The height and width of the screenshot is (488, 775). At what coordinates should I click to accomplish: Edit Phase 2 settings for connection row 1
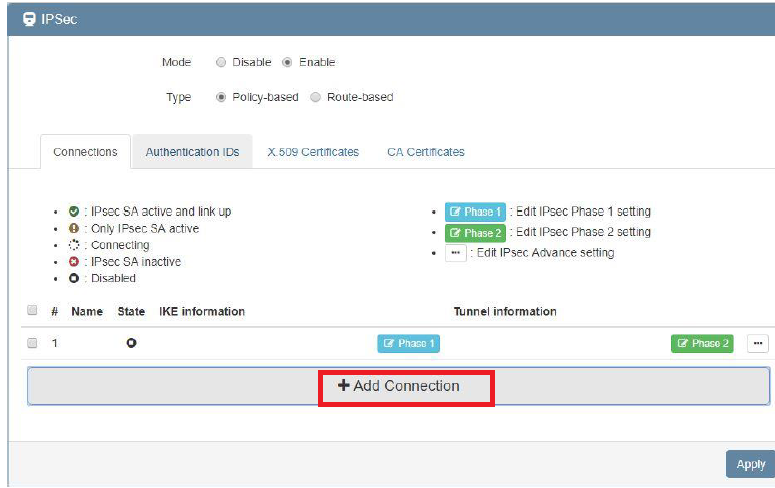click(x=701, y=343)
